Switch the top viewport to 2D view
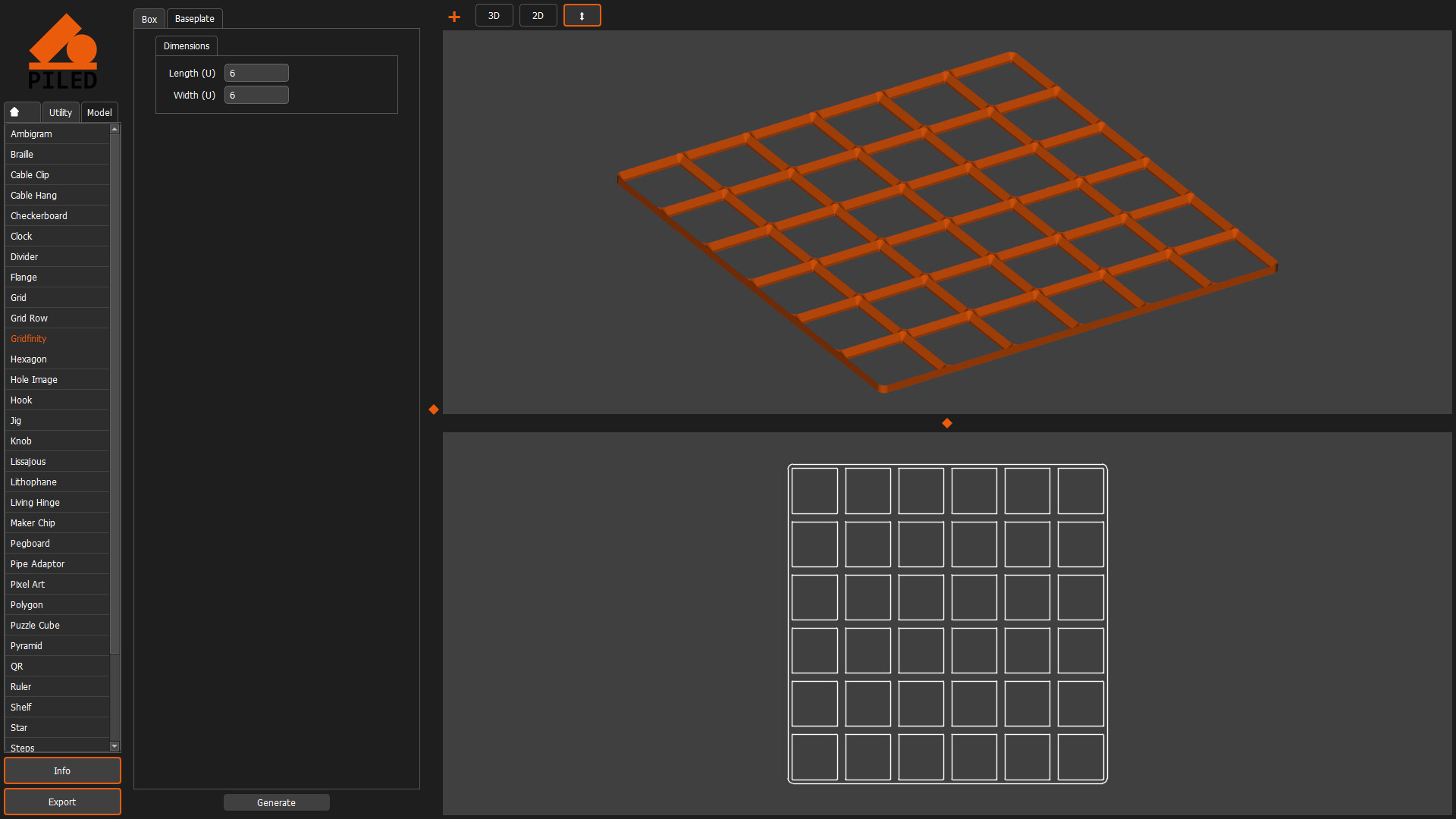 538,15
